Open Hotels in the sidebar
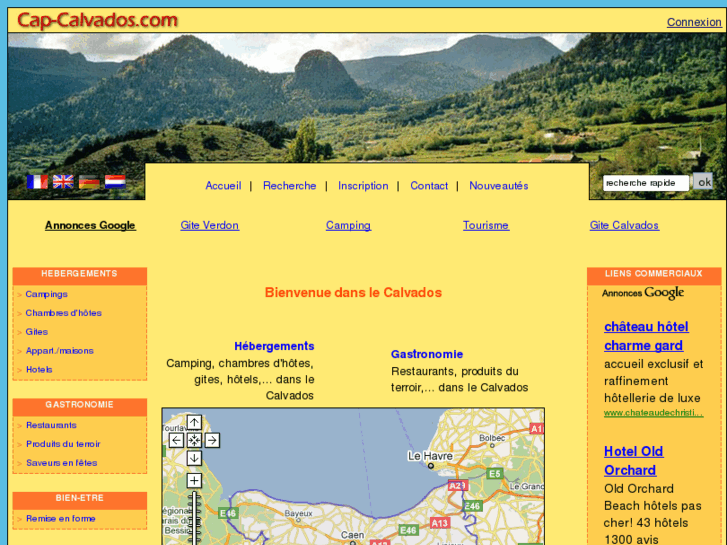 click(x=39, y=370)
